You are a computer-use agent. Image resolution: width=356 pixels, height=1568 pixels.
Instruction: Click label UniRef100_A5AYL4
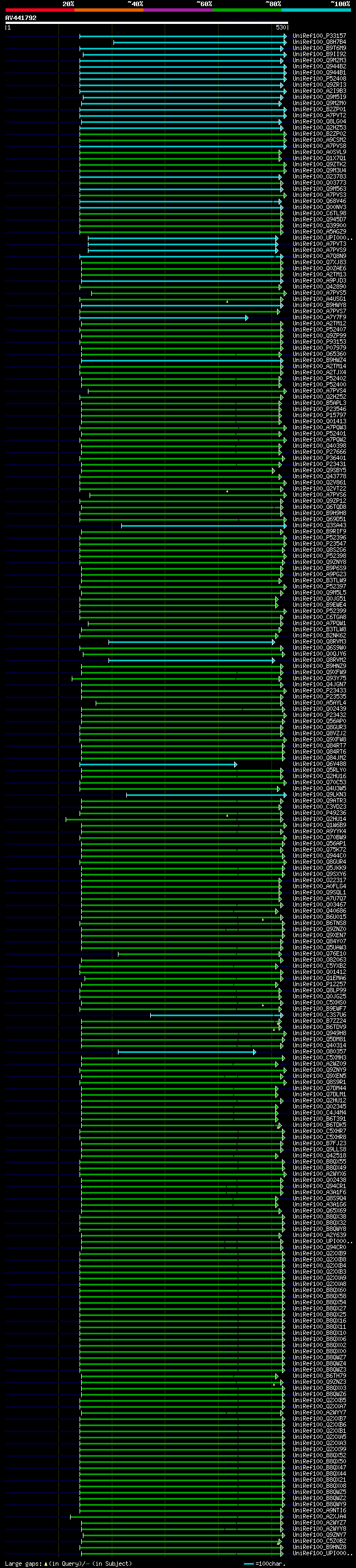click(x=319, y=703)
